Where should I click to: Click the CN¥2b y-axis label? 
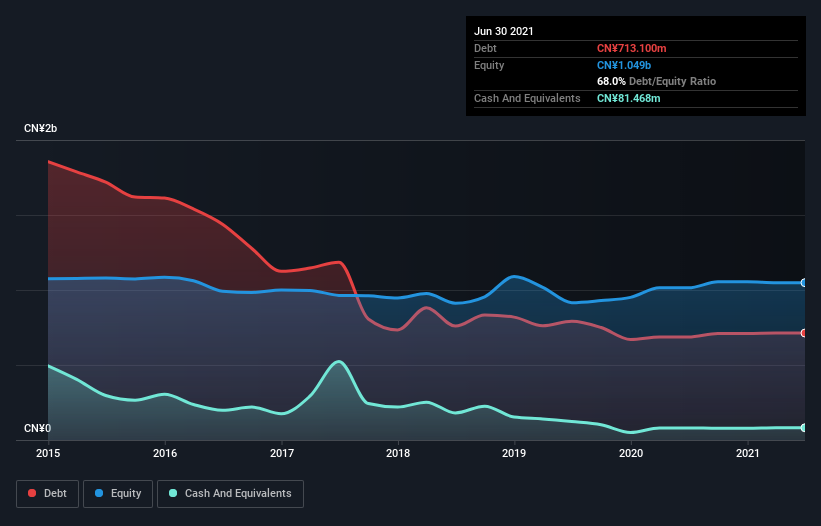point(40,128)
